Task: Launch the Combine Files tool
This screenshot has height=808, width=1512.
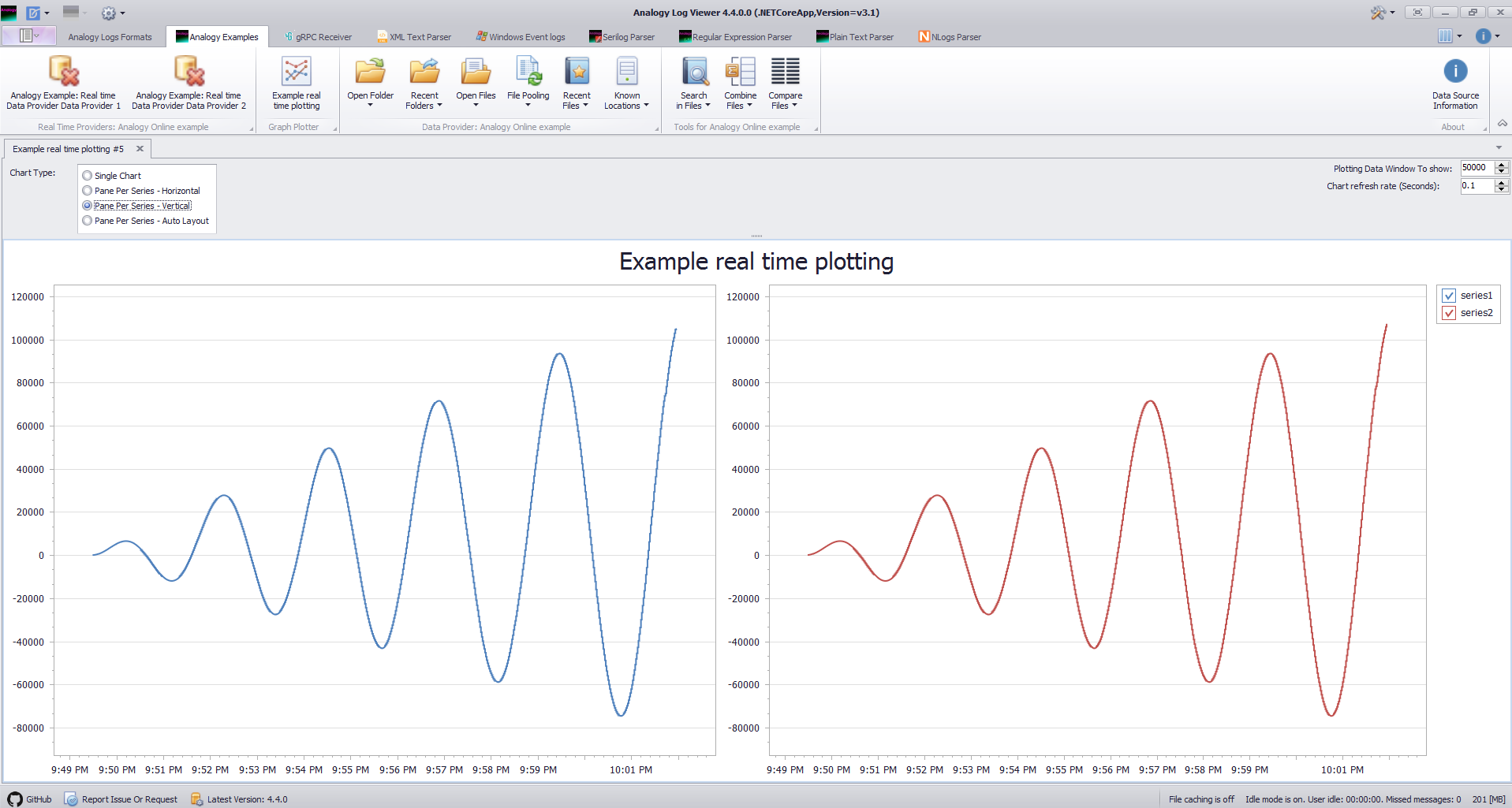Action: point(740,83)
